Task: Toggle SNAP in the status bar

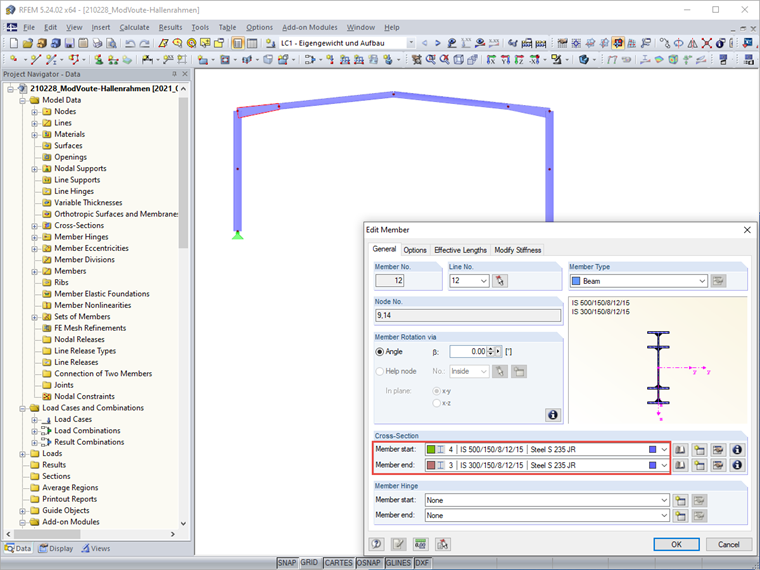Action: [286, 563]
